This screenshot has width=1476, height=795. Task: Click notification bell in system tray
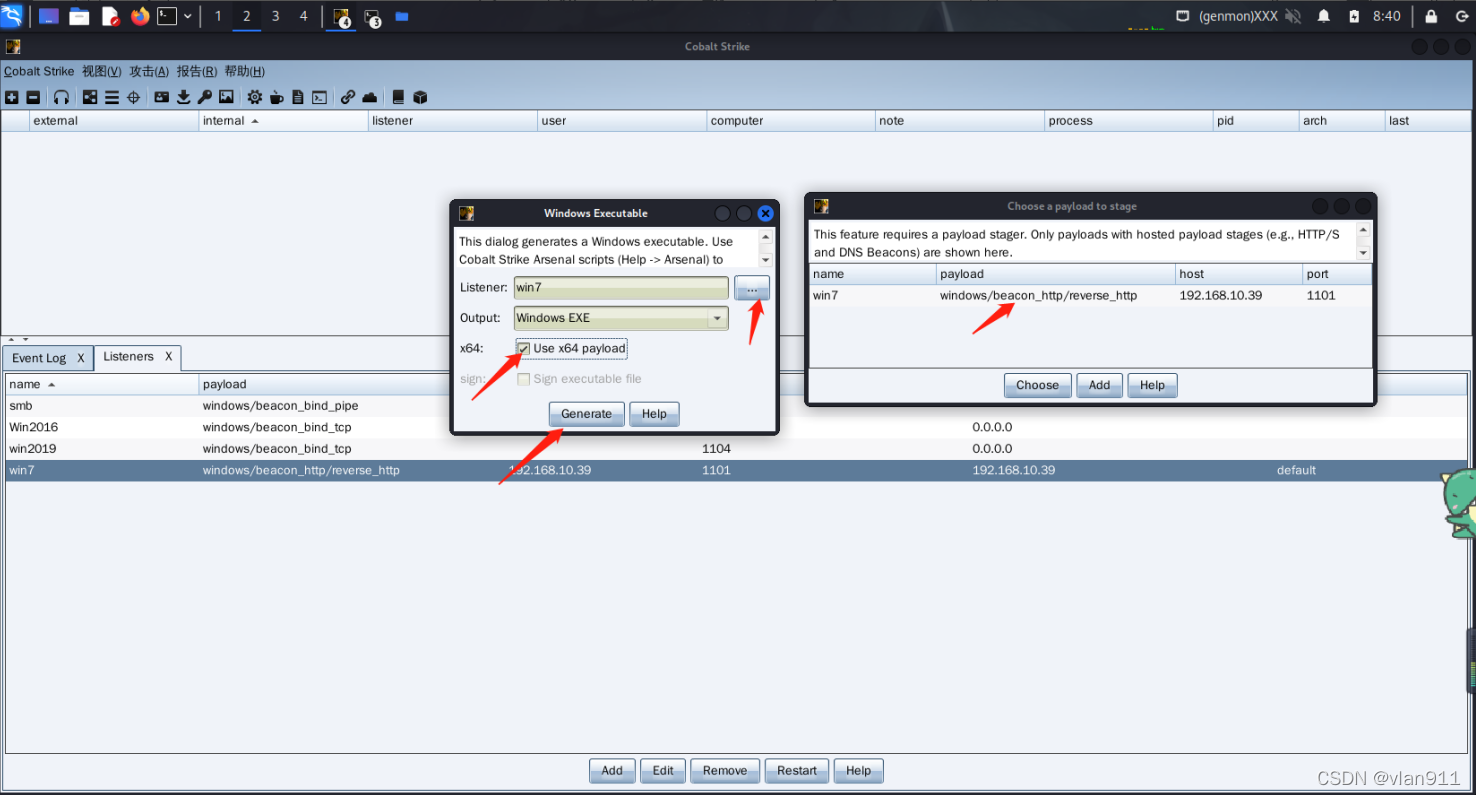[1323, 16]
